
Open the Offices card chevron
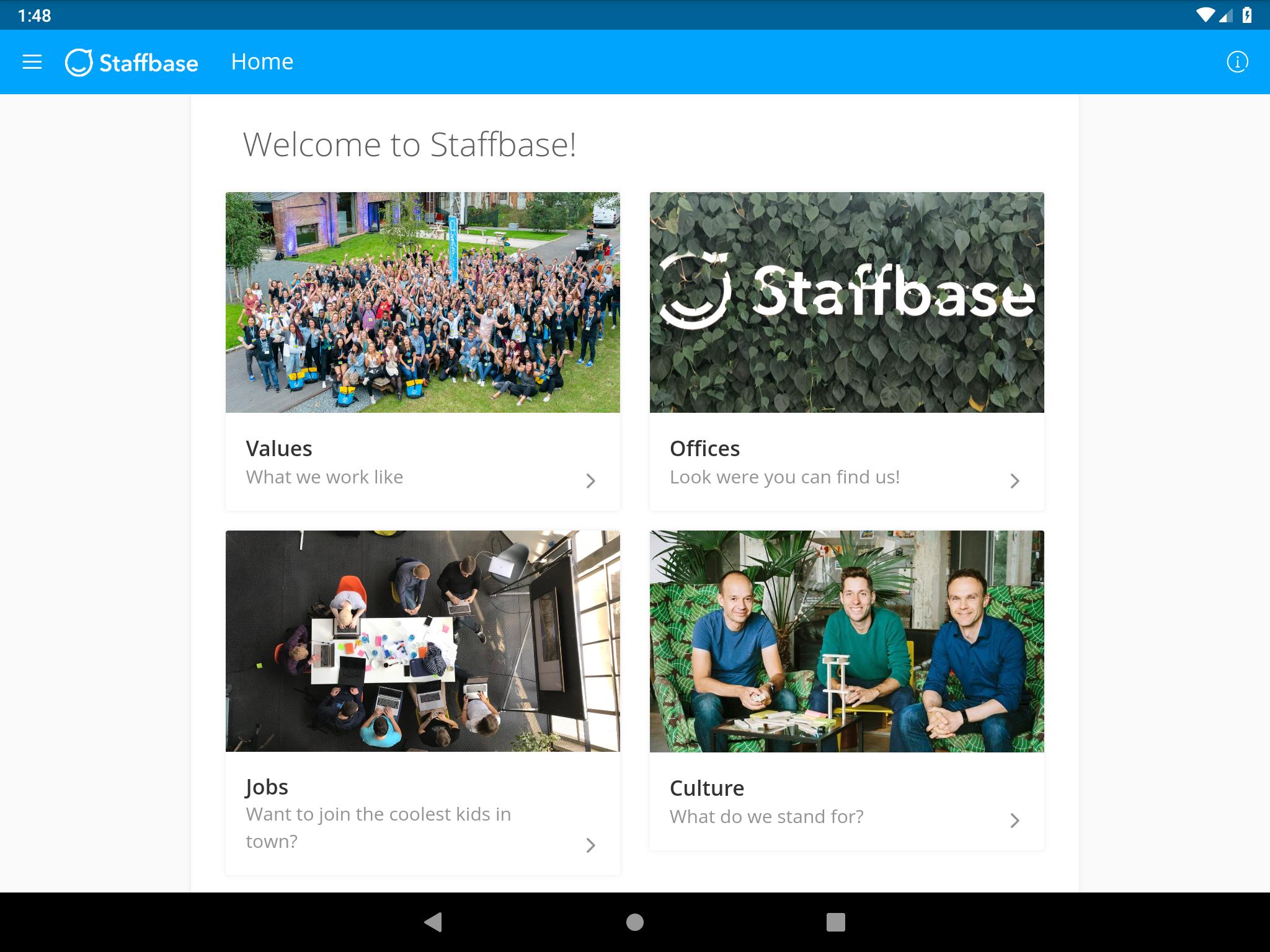coord(1015,481)
